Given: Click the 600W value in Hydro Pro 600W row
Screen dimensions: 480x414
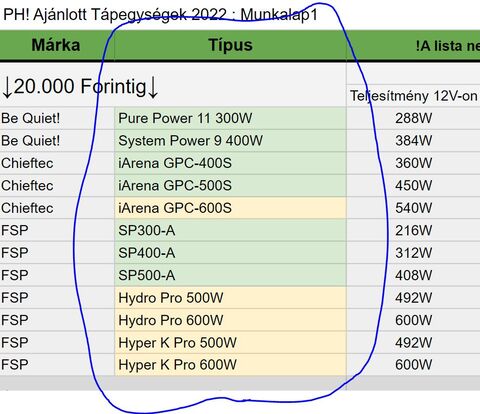Looking at the screenshot, I should 414,320.
